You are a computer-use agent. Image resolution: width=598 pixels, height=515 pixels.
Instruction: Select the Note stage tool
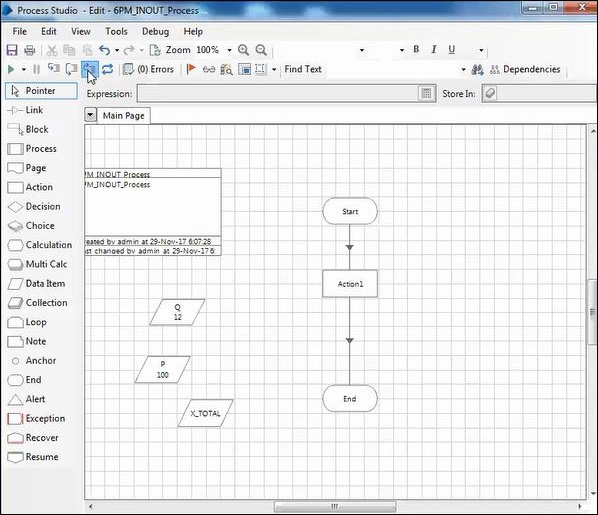[x=26, y=341]
